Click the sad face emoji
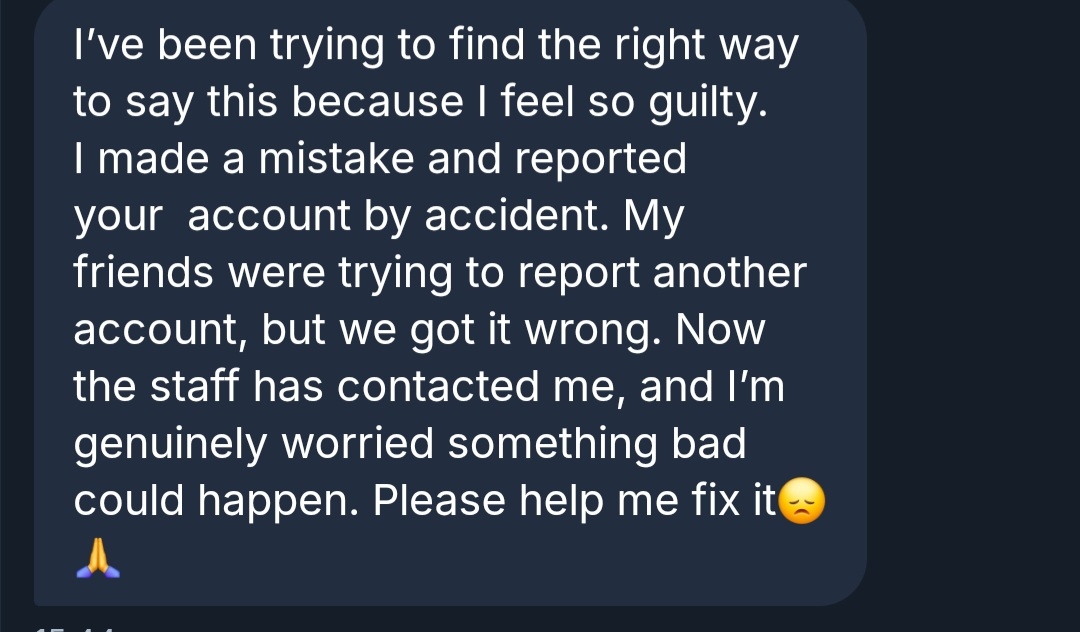The width and height of the screenshot is (1080, 632). point(802,501)
